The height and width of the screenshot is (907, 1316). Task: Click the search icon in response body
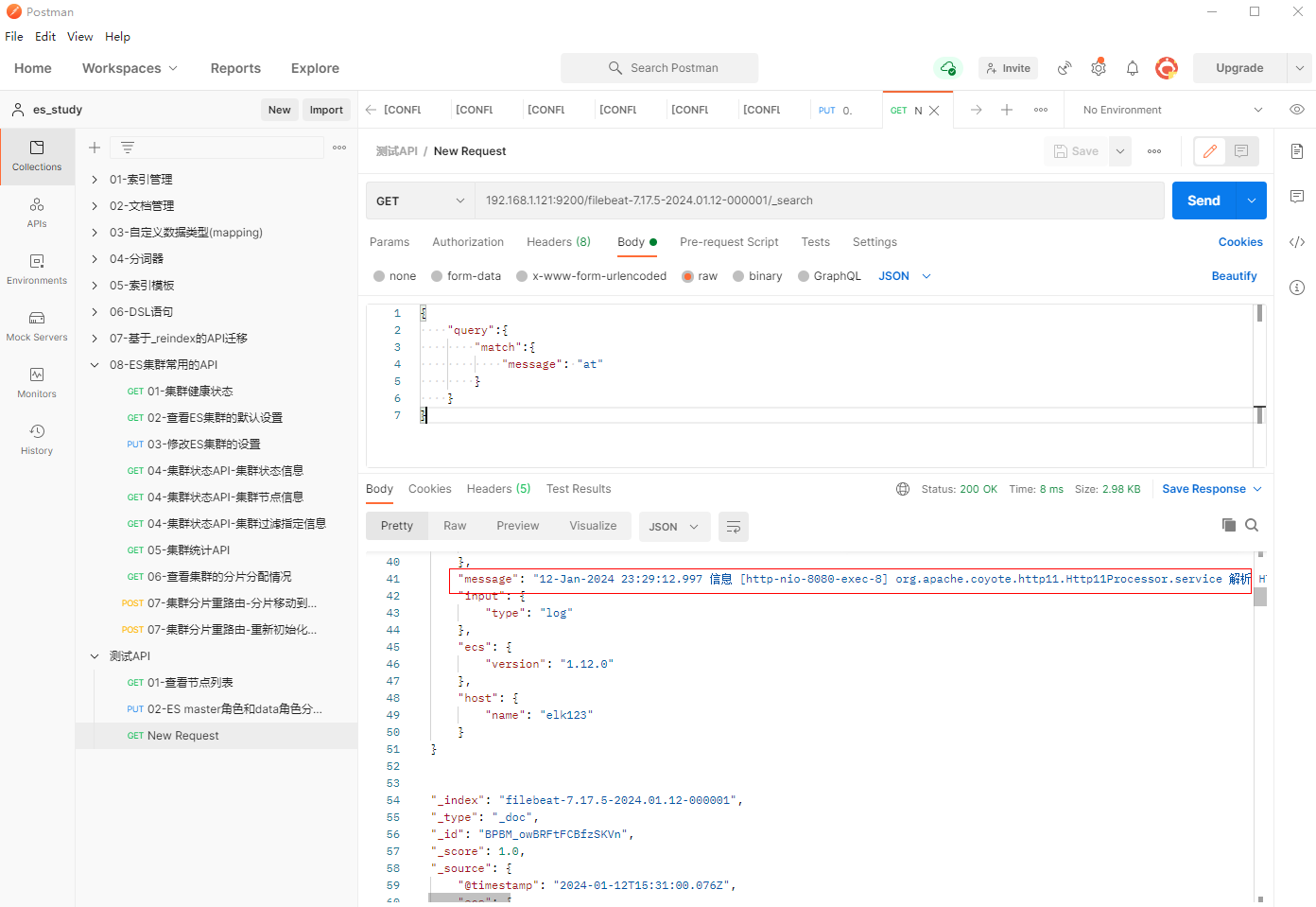(x=1251, y=526)
